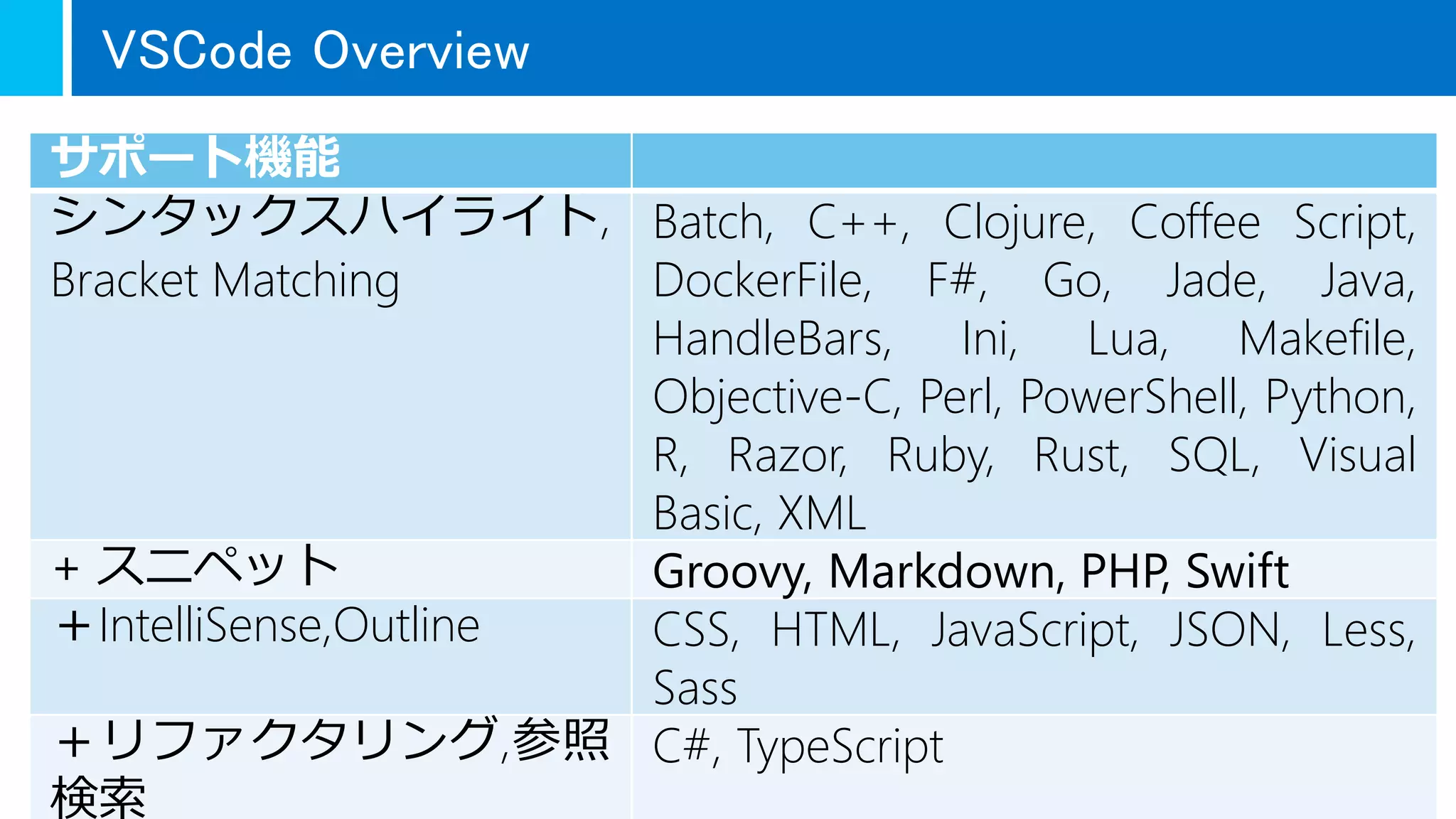This screenshot has width=1456, height=819.
Task: Select the 'Jade,' entry
Action: point(1216,280)
